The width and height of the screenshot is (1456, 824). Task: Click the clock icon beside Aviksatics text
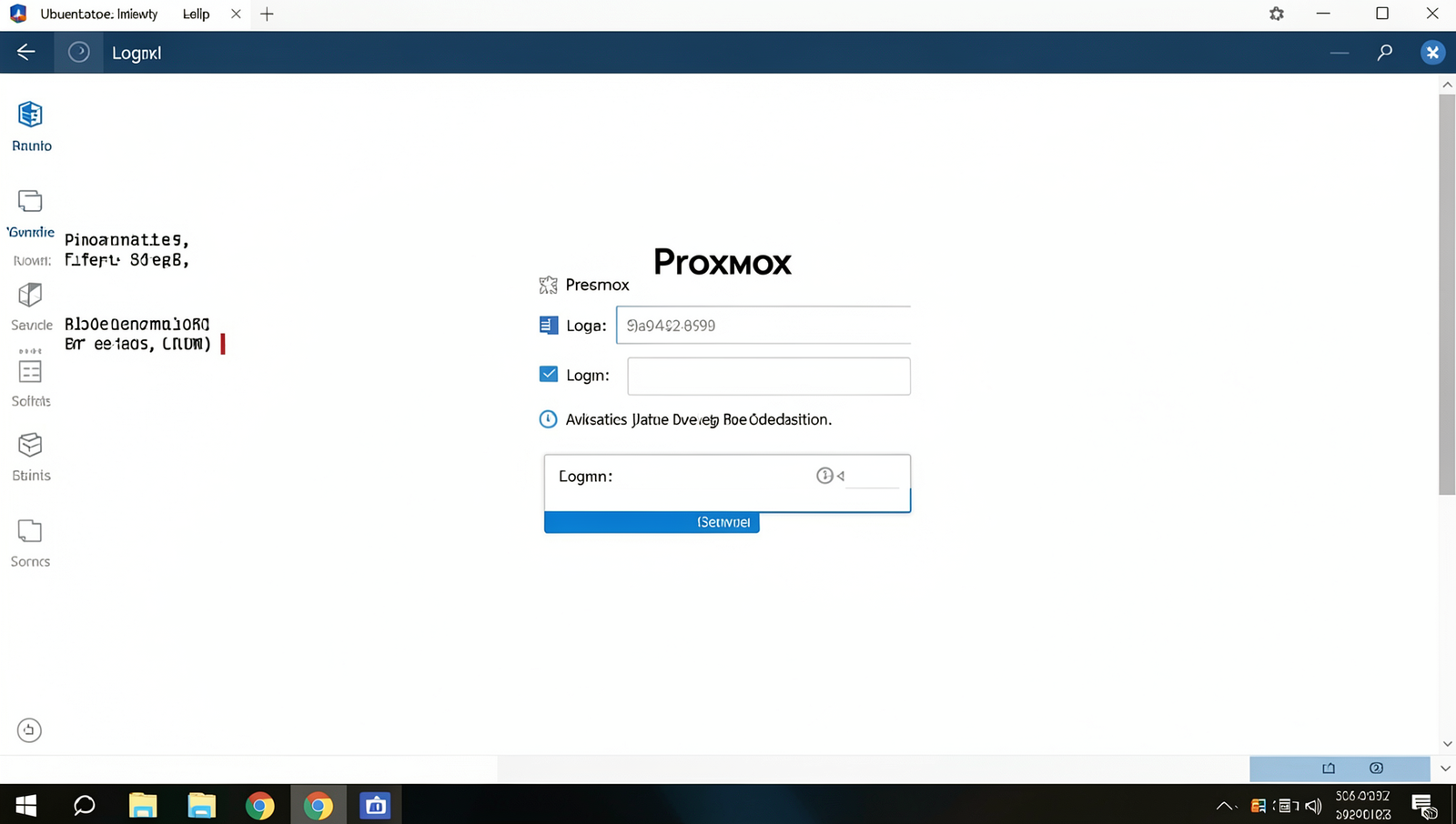click(x=548, y=419)
